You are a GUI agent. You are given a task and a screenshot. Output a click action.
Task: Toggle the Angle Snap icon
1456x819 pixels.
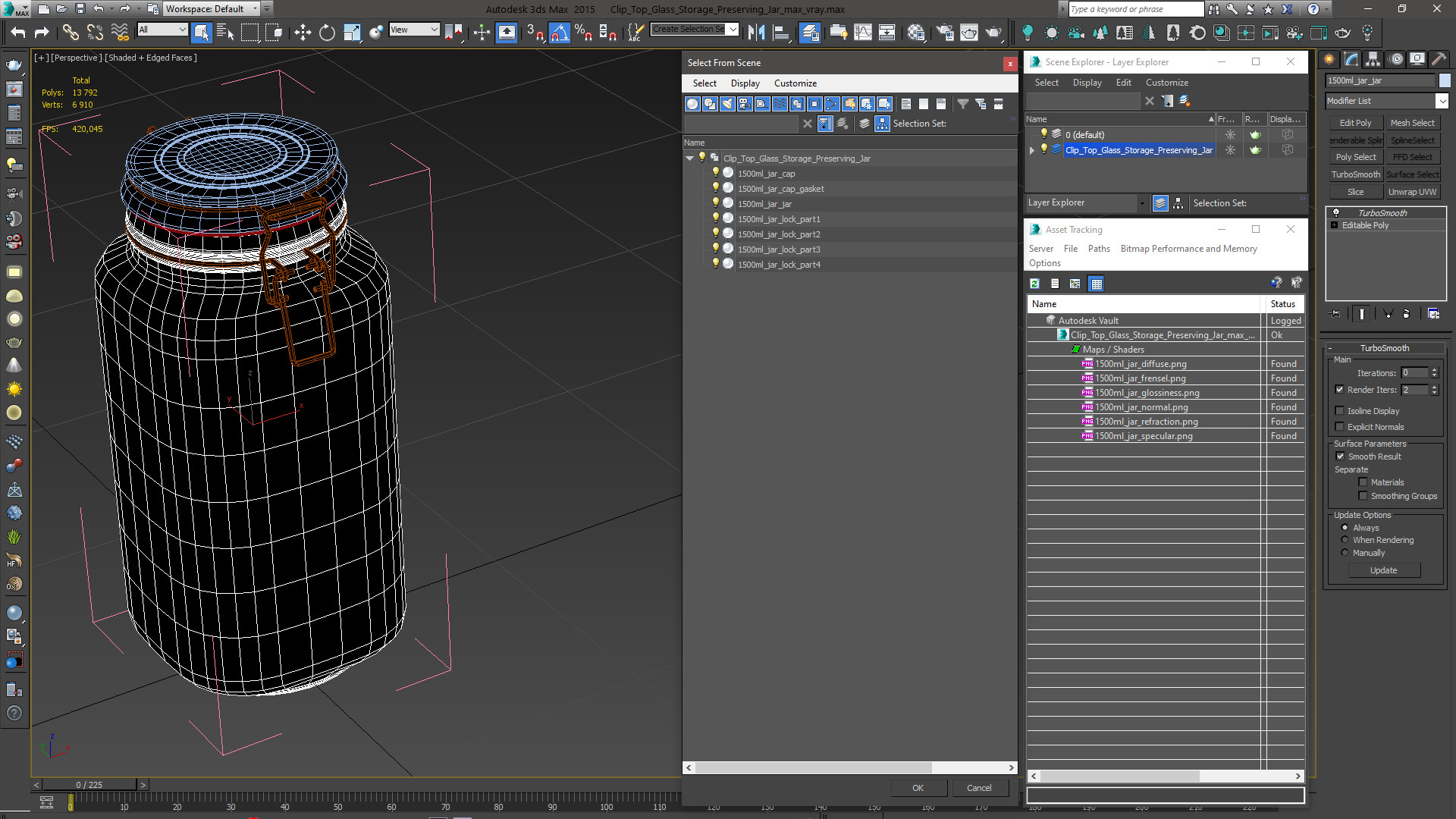click(x=559, y=32)
